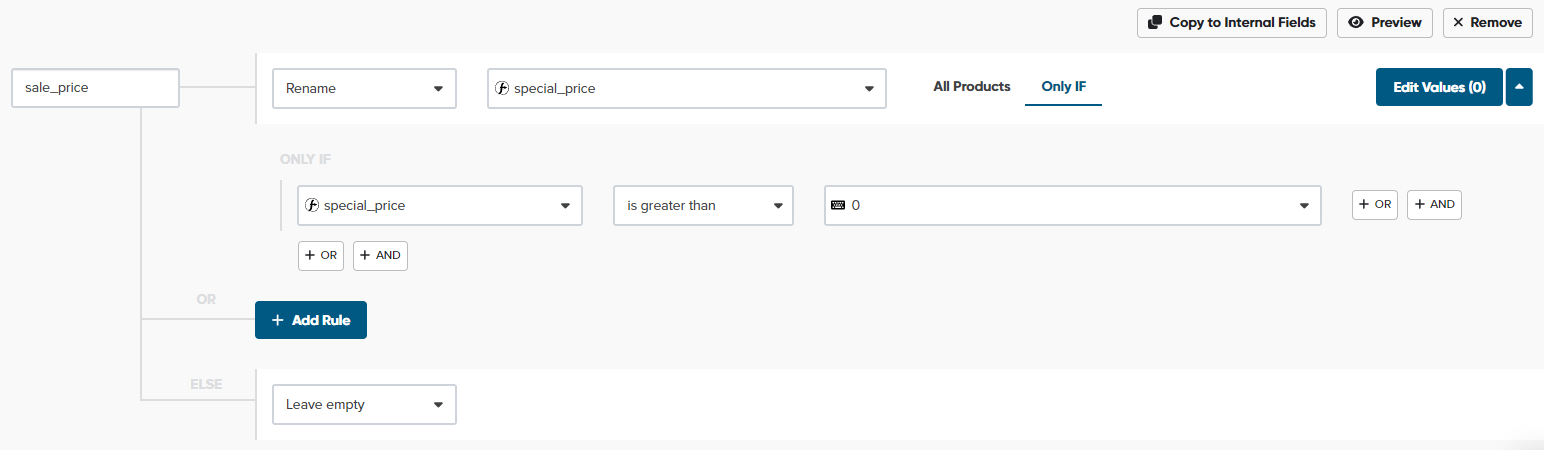This screenshot has width=1544, height=450.
Task: Click the sale_price field name box
Action: [x=95, y=88]
